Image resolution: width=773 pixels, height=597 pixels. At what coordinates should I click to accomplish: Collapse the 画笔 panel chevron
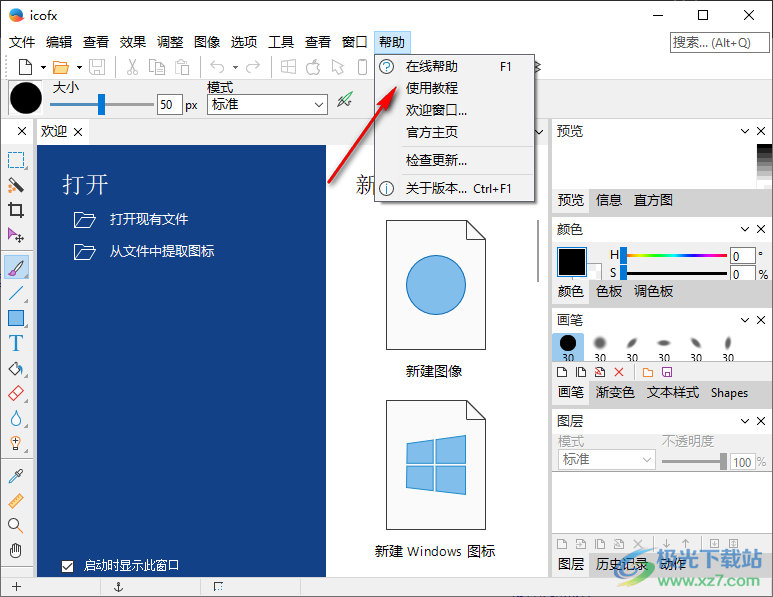(745, 320)
